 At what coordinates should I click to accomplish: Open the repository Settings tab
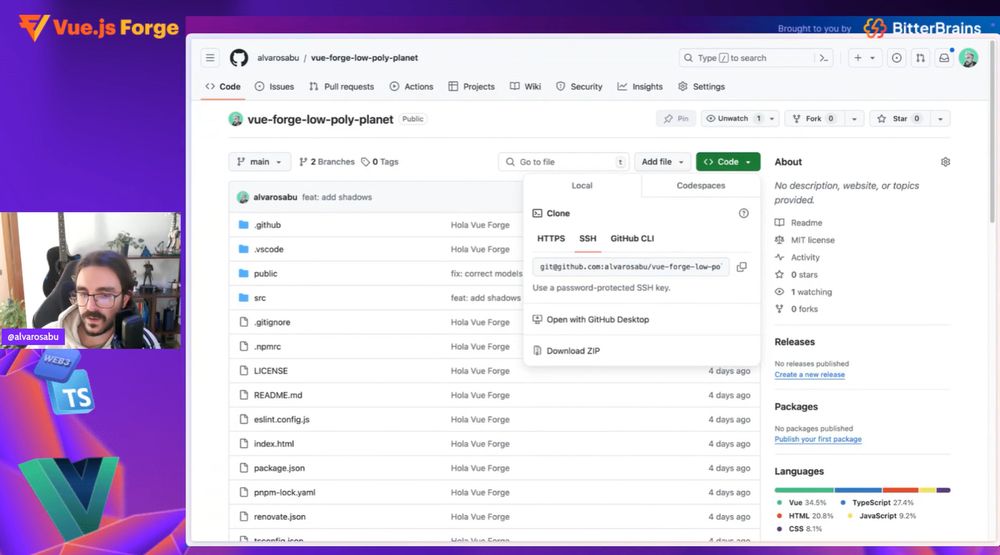tap(701, 87)
